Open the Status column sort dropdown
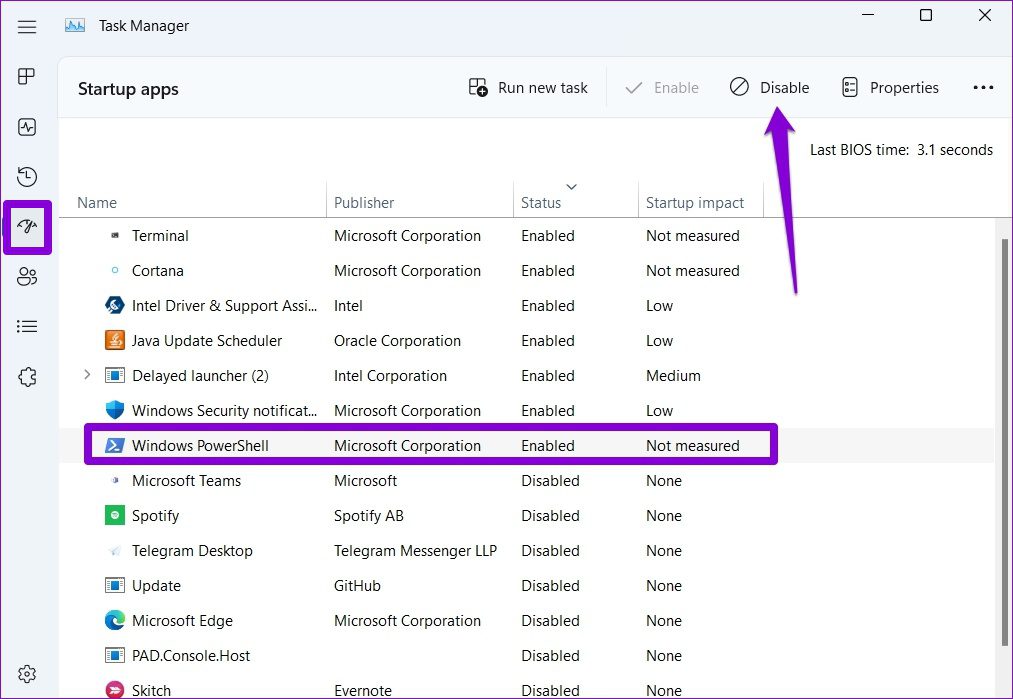This screenshot has width=1013, height=699. click(x=571, y=187)
